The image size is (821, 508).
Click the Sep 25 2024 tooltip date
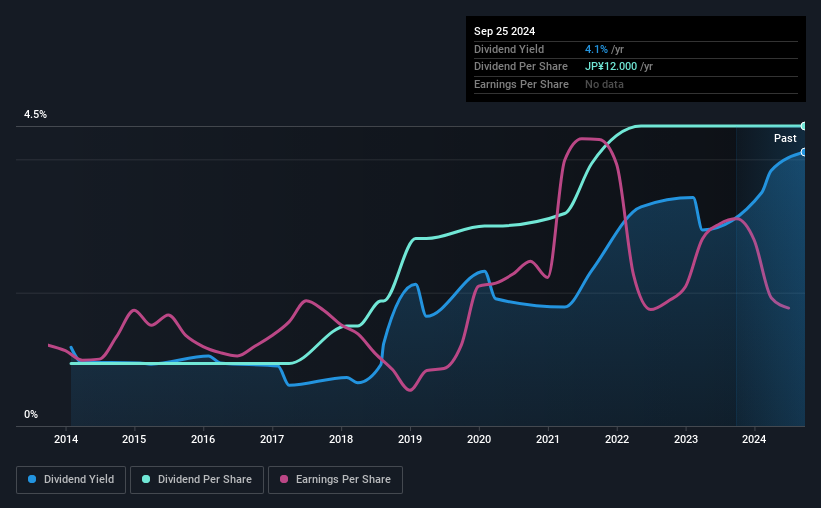[x=505, y=31]
